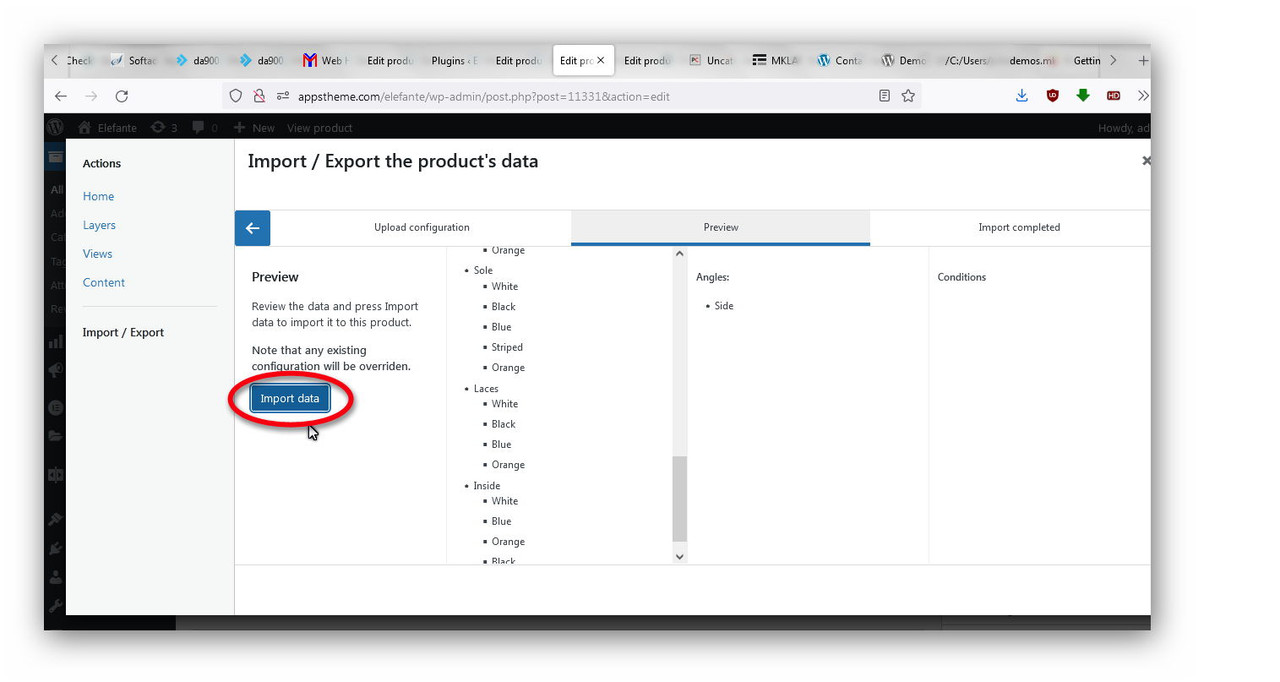Click Blue under the Inside layer
This screenshot has height=682, width=1280.
[x=501, y=521]
